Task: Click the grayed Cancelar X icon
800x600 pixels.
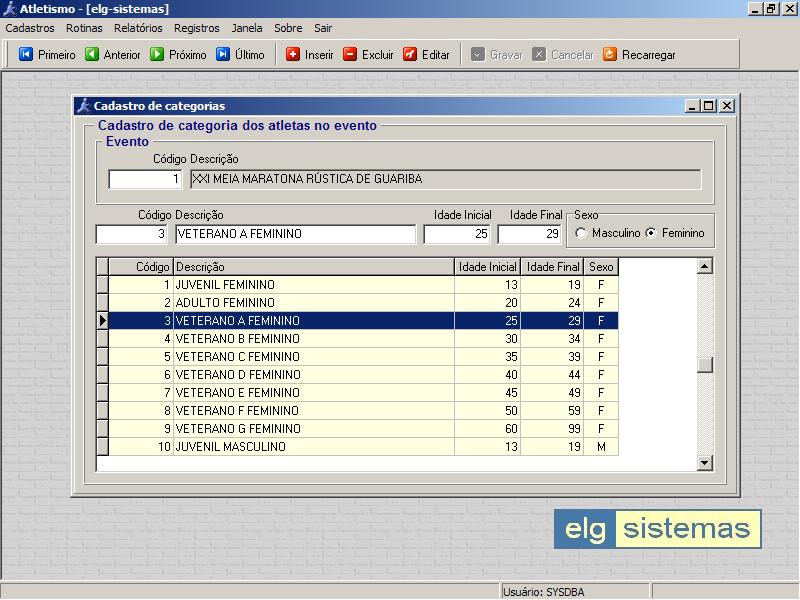Action: [539, 54]
